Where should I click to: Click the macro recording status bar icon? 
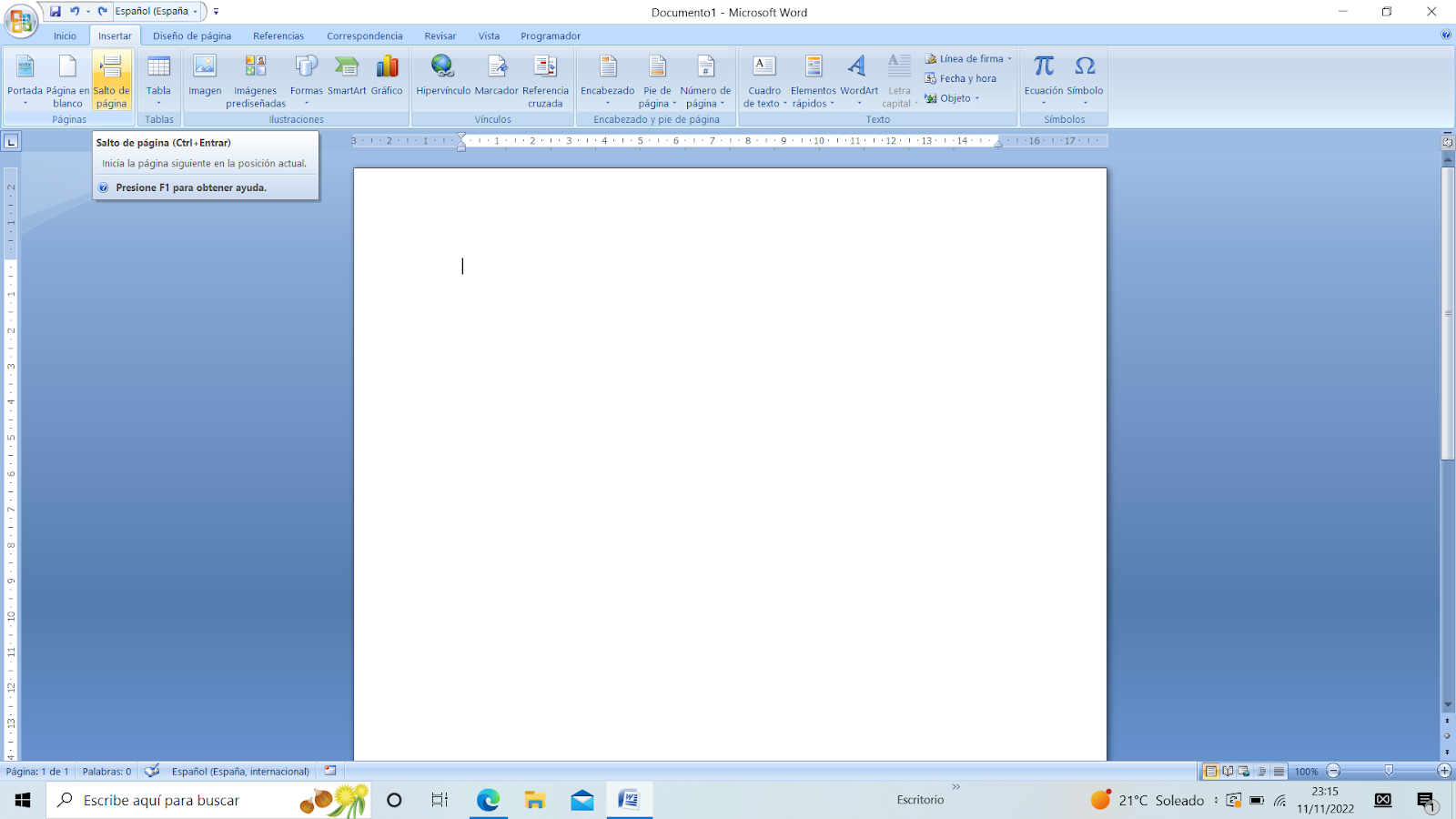pyautogui.click(x=330, y=771)
